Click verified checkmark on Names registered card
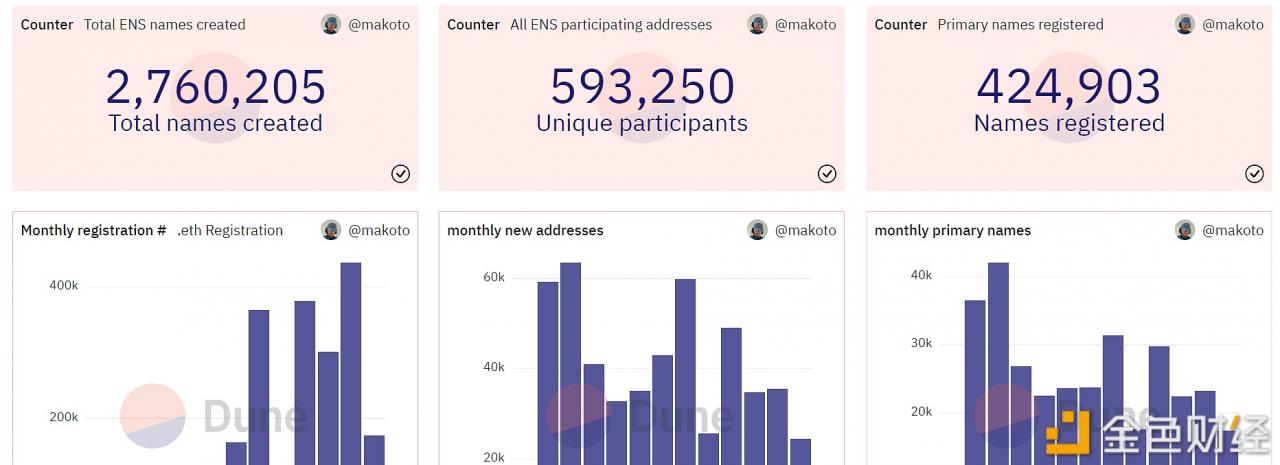1280x465 pixels. coord(1254,174)
